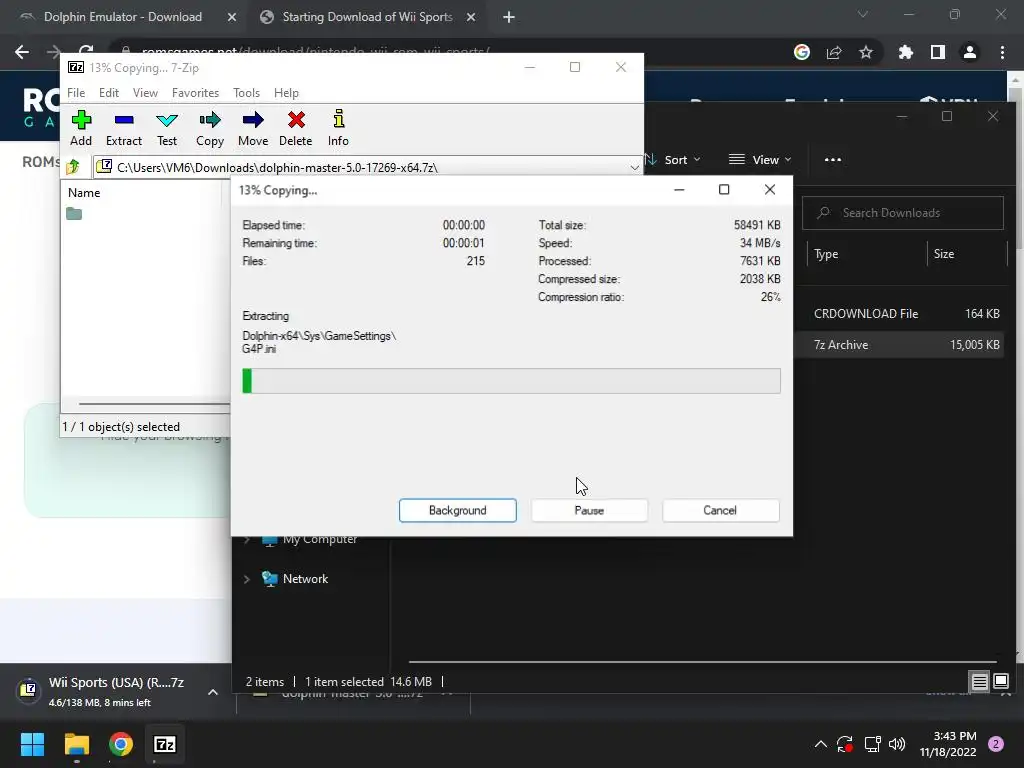Open the Info tool in 7-Zip
The height and width of the screenshot is (768, 1024).
(x=338, y=128)
